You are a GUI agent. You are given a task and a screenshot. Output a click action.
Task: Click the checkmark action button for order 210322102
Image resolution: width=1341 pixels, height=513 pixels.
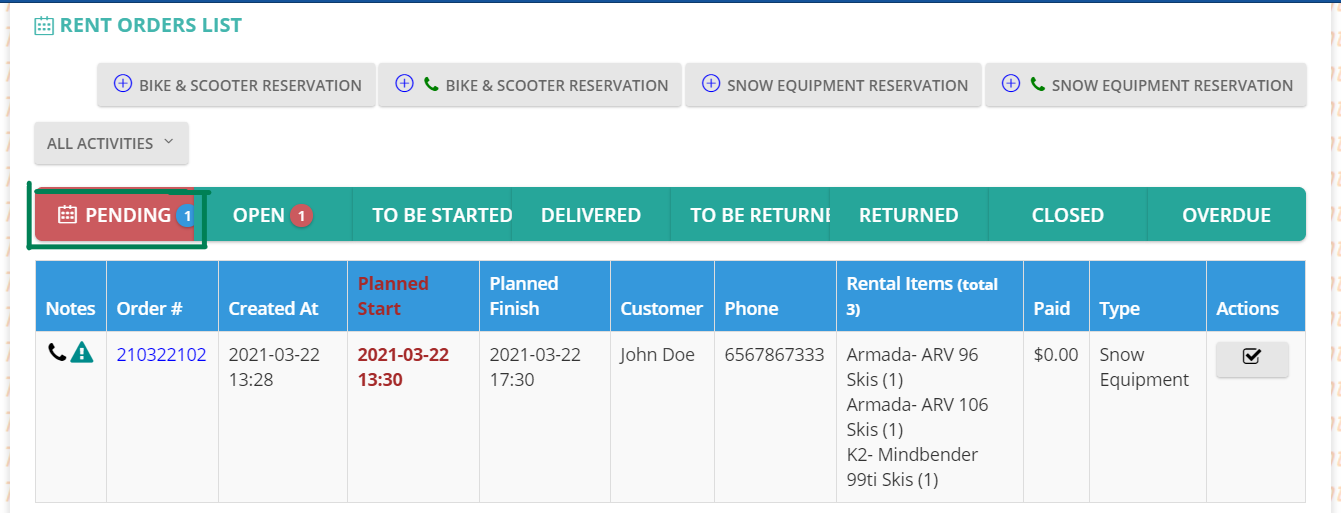pyautogui.click(x=1252, y=359)
